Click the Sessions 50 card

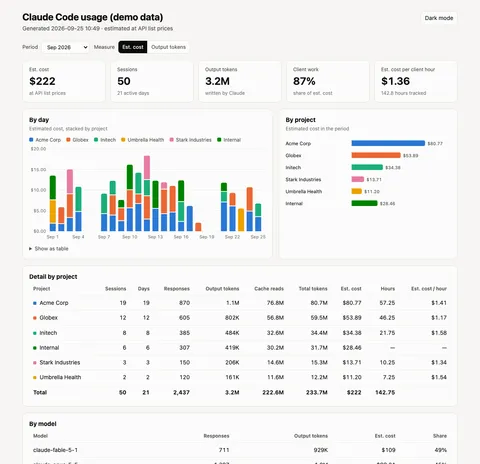click(152, 81)
